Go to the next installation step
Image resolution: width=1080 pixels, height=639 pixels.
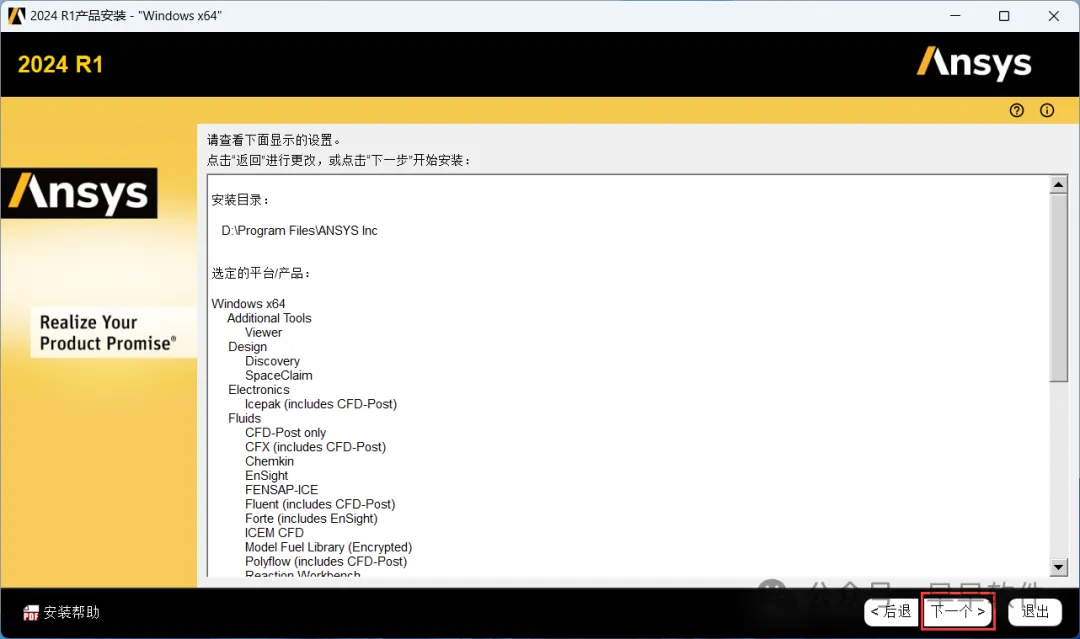click(958, 611)
